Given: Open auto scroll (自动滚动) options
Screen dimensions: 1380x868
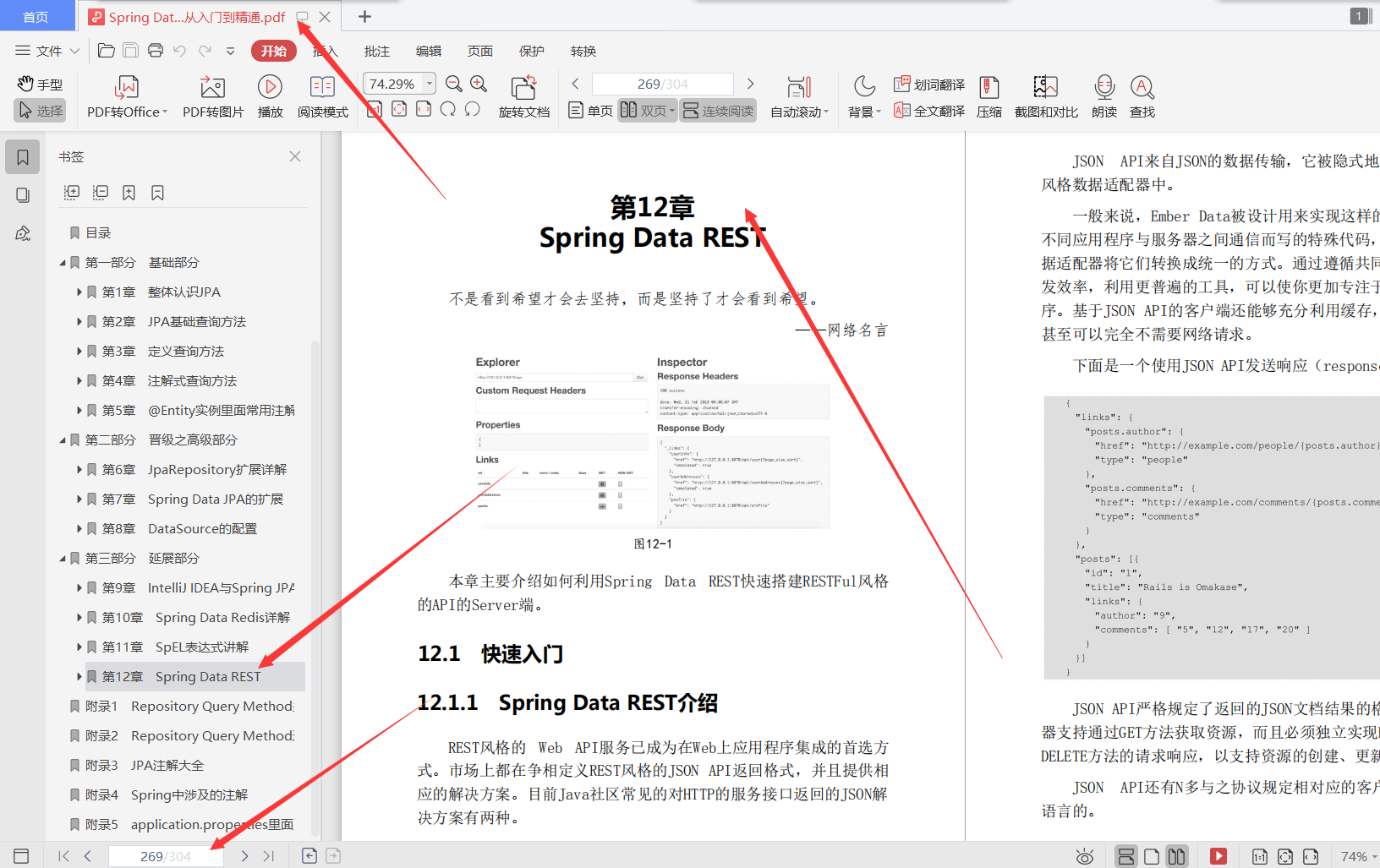Looking at the screenshot, I should click(799, 97).
